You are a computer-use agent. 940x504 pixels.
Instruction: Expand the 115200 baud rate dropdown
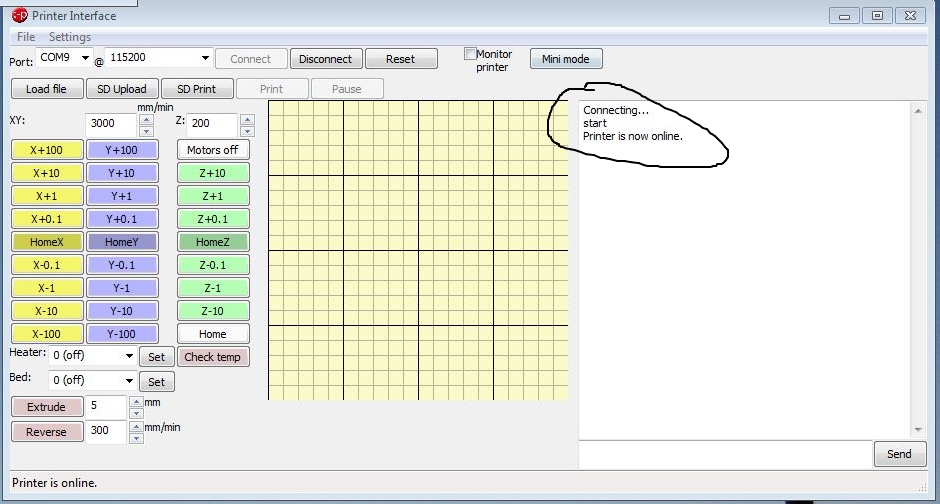[205, 58]
